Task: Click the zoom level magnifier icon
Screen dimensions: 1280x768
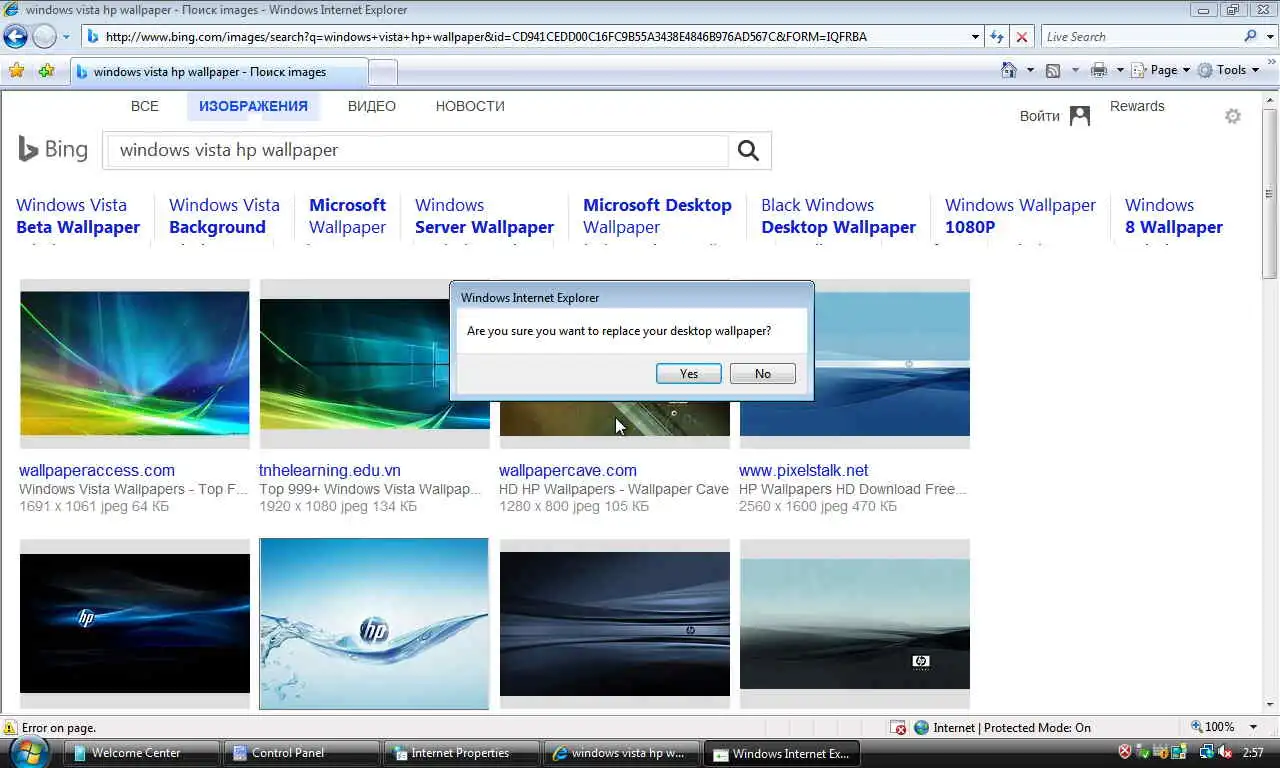Action: pos(1196,727)
